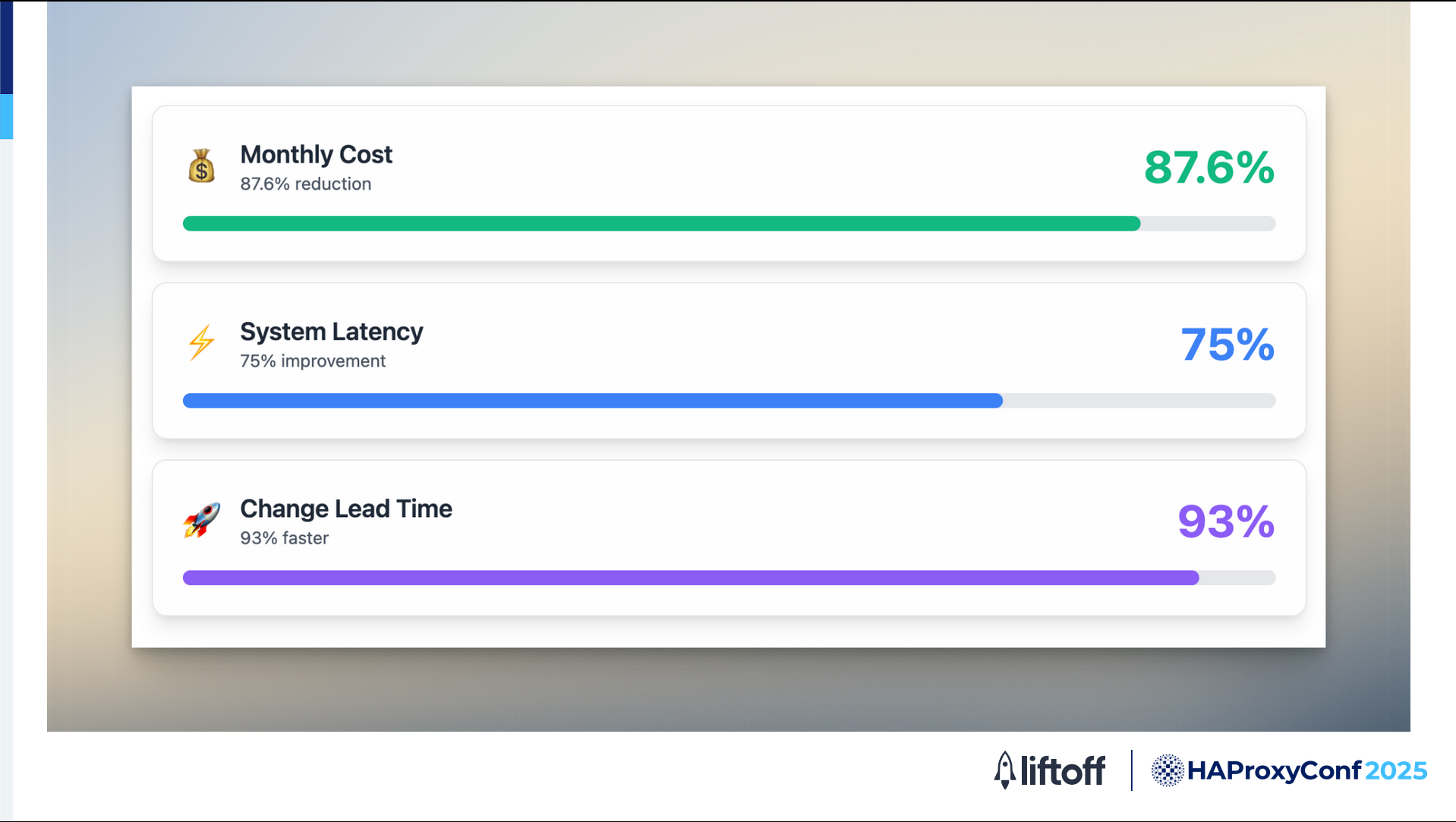1456x822 pixels.
Task: Click the blue 75% value
Action: 1228,345
